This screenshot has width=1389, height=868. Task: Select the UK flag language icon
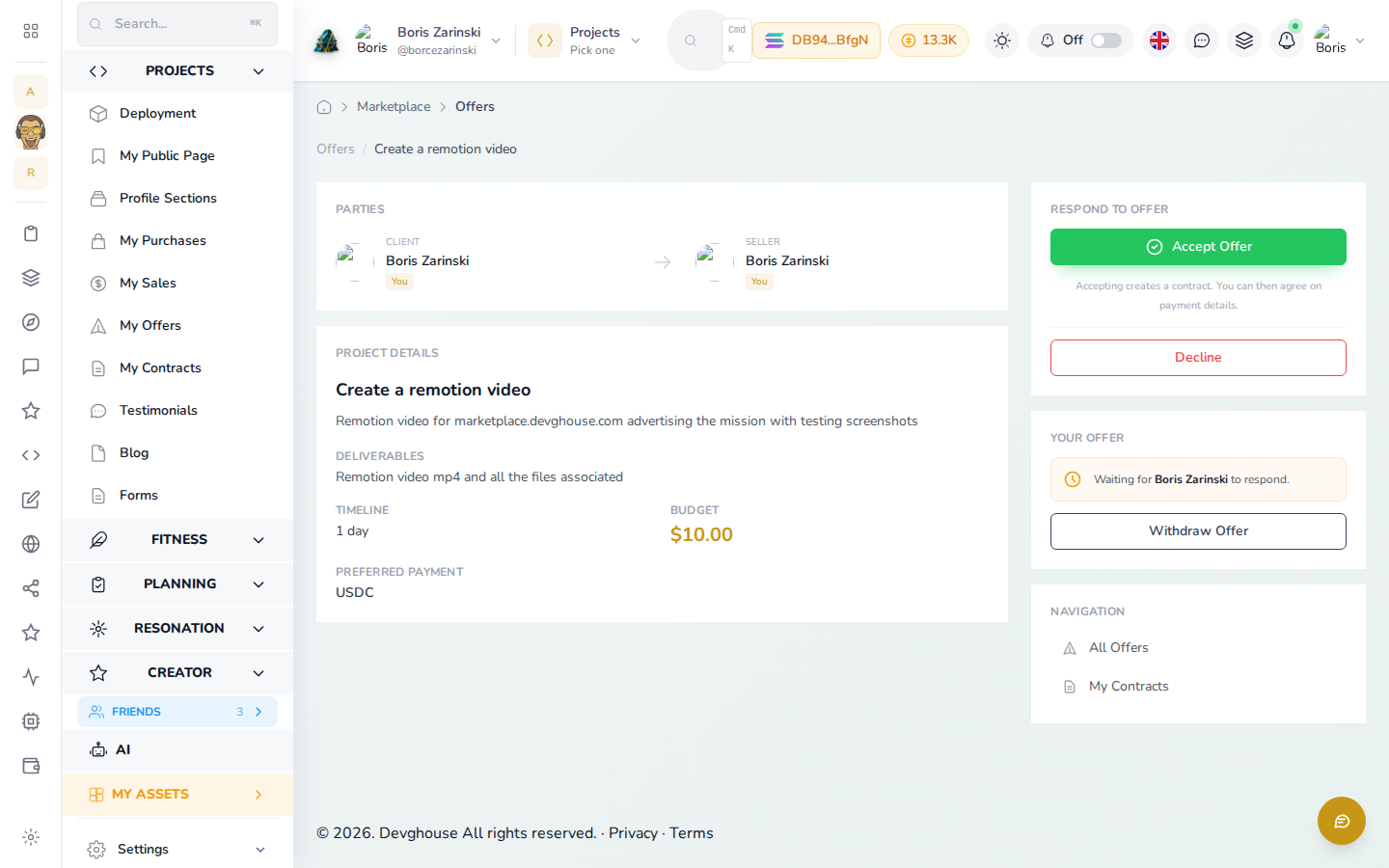coord(1159,41)
